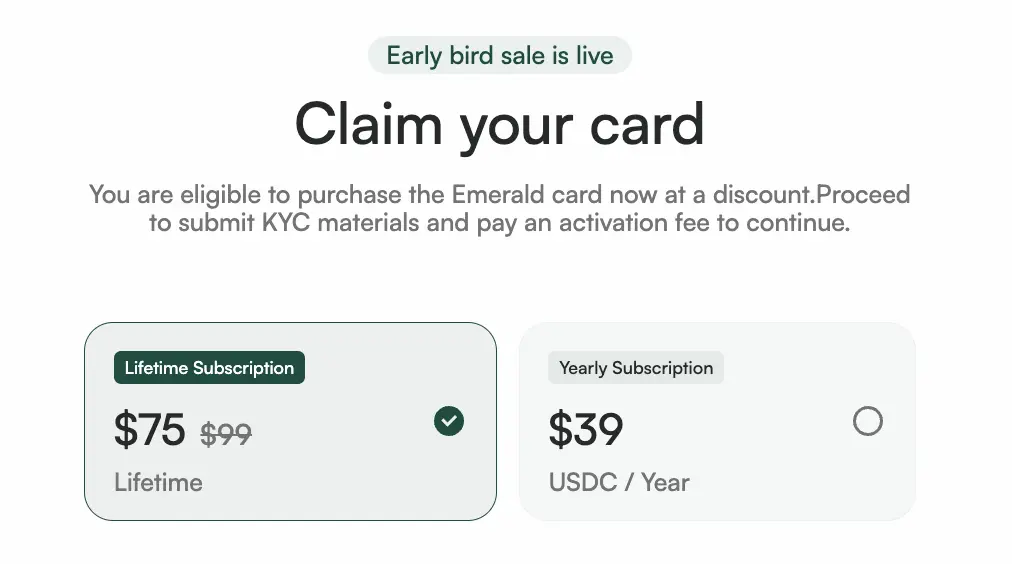Click the word eligible in the description
The image size is (1012, 564).
tap(220, 194)
